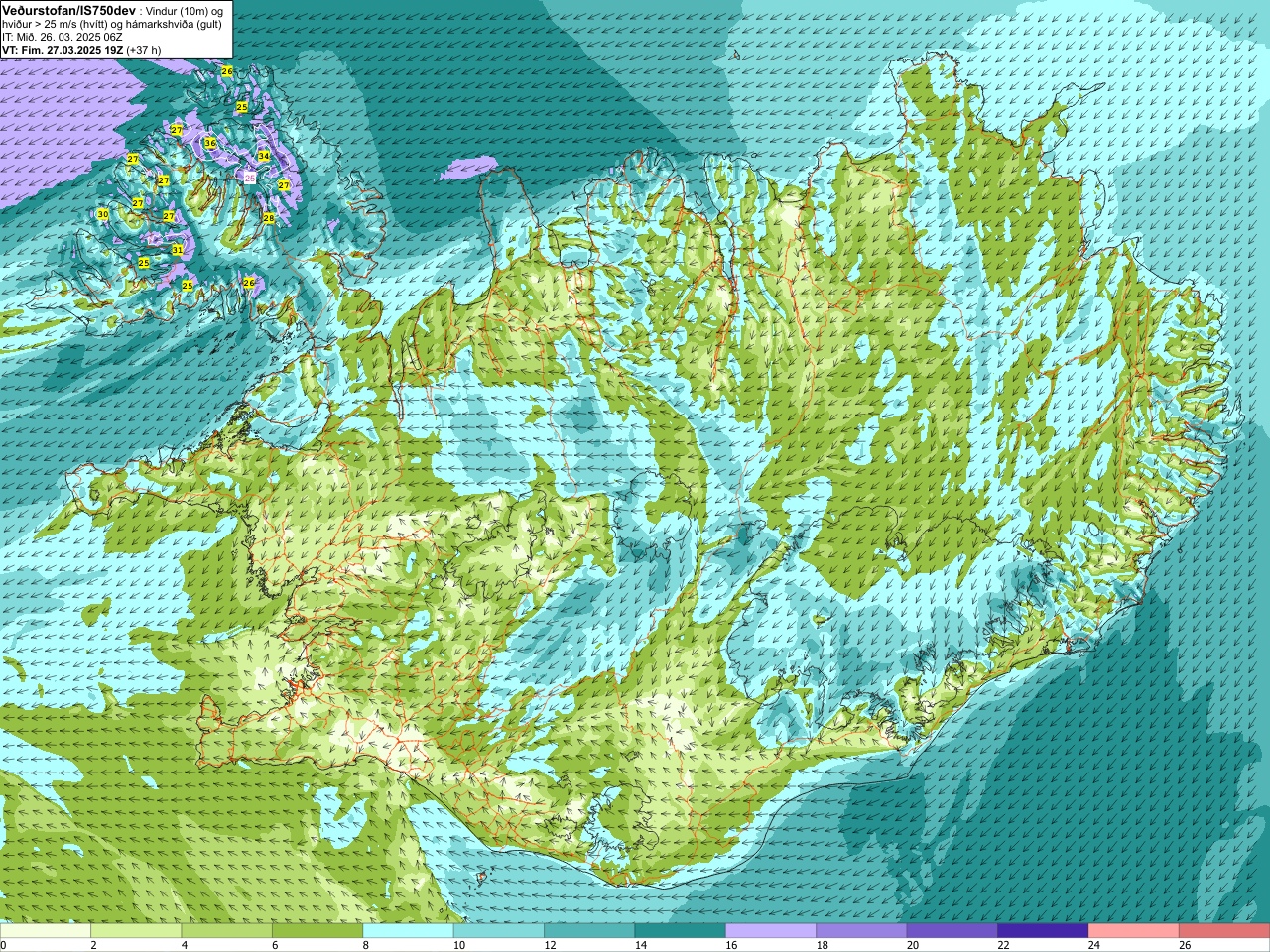The width and height of the screenshot is (1270, 952).
Task: Click the initial time 'IT: Mið. 26. 03. 2025 06Z'
Action: 63,37
